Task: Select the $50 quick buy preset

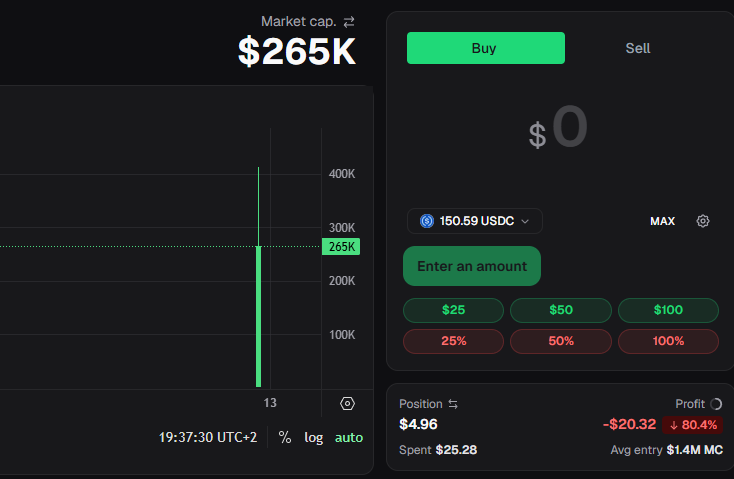Action: pos(561,310)
